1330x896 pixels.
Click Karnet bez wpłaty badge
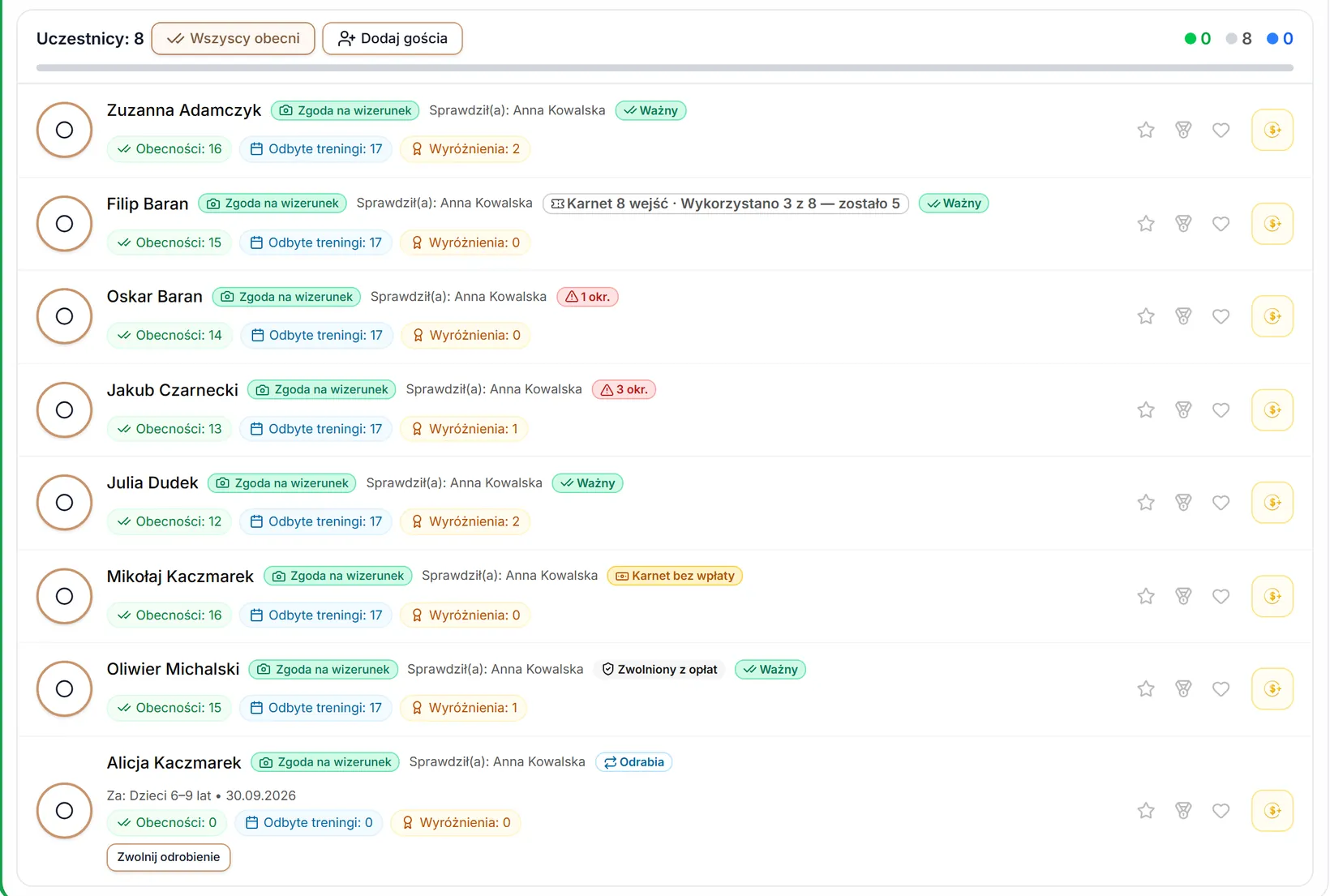click(x=675, y=576)
